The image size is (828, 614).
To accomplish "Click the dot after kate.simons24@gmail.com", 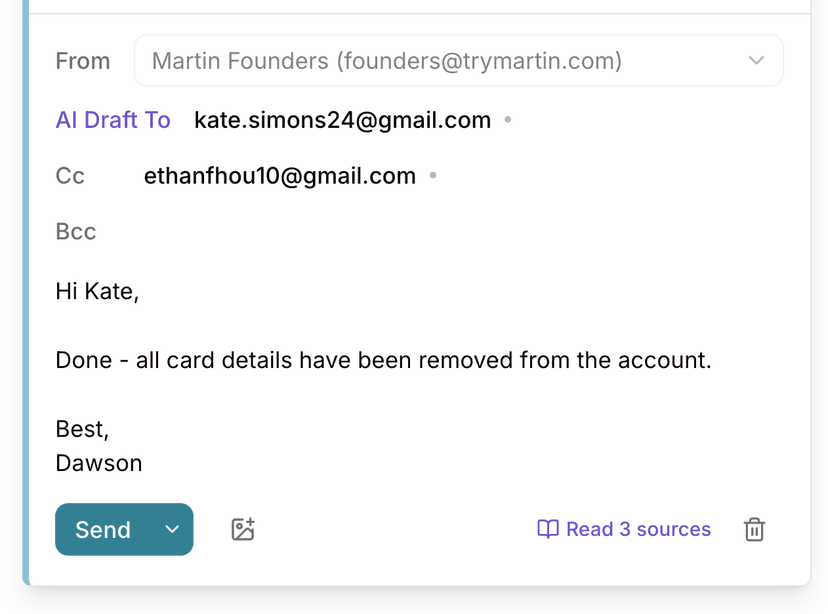I will [x=508, y=120].
